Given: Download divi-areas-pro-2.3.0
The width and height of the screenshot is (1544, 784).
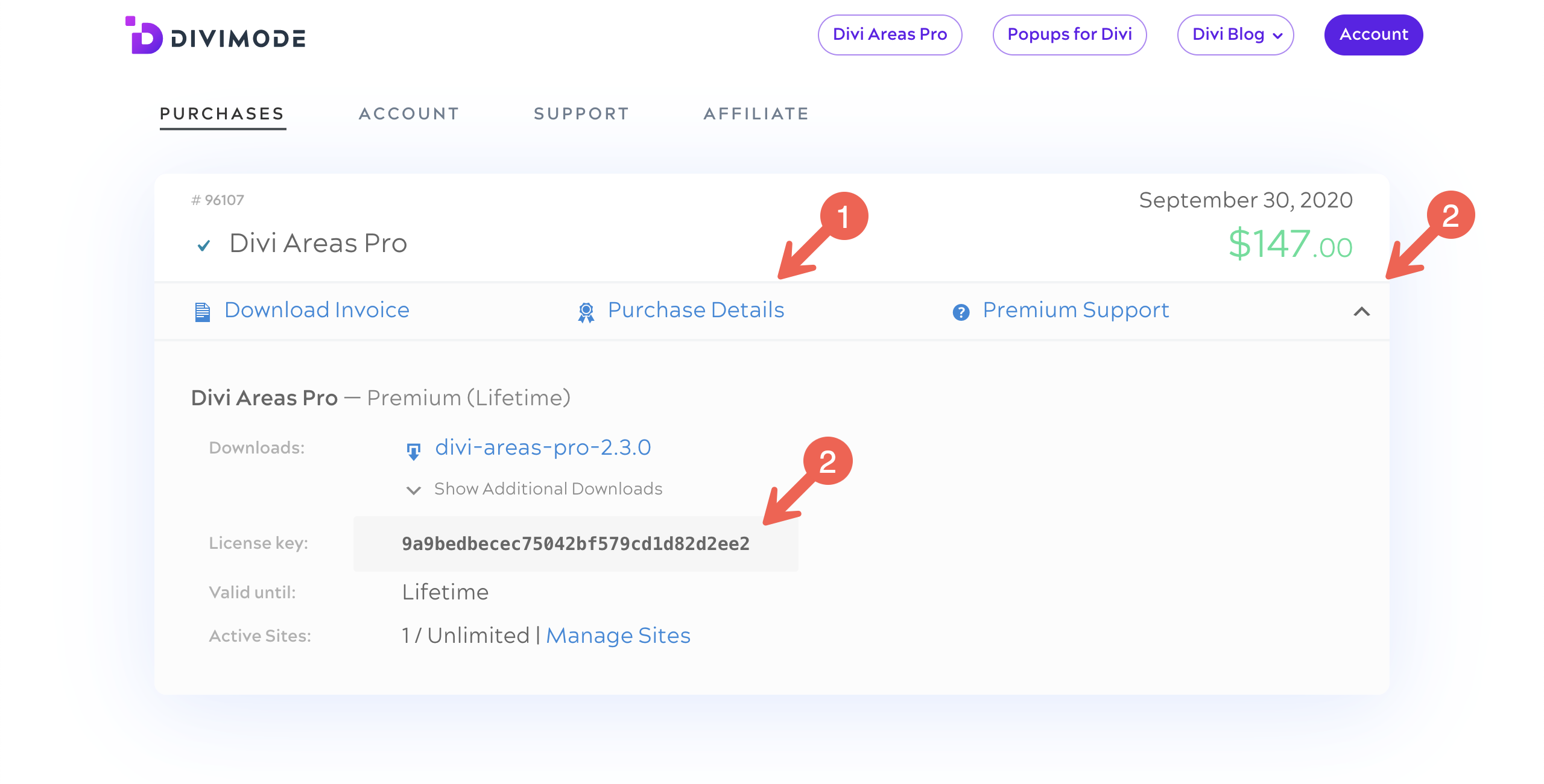Looking at the screenshot, I should click(x=543, y=447).
